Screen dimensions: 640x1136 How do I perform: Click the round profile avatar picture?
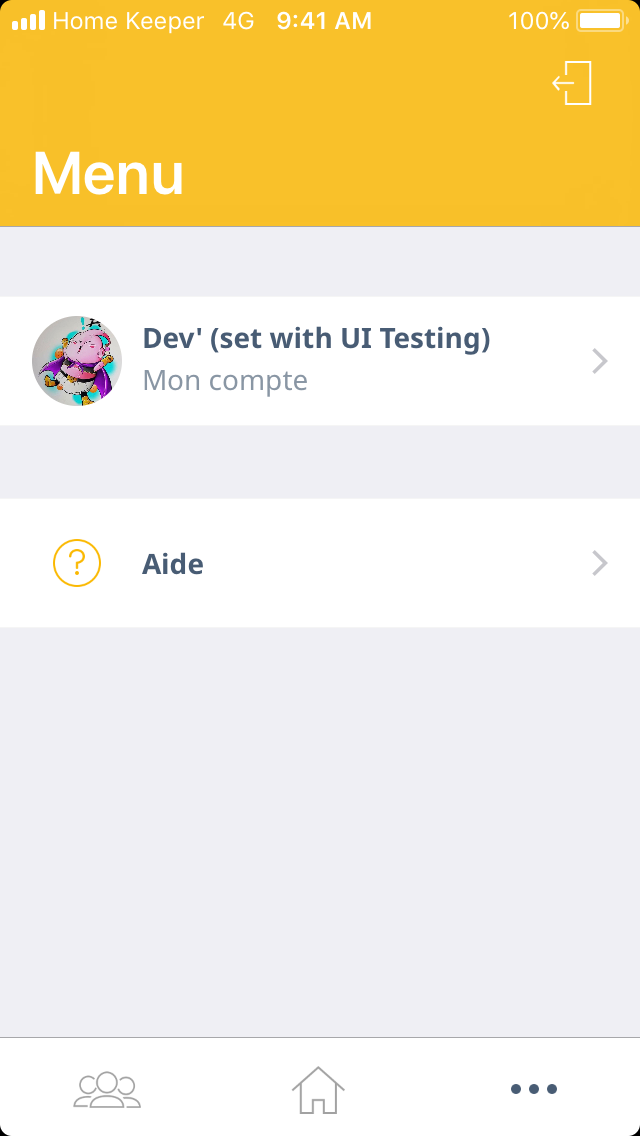coord(77,361)
